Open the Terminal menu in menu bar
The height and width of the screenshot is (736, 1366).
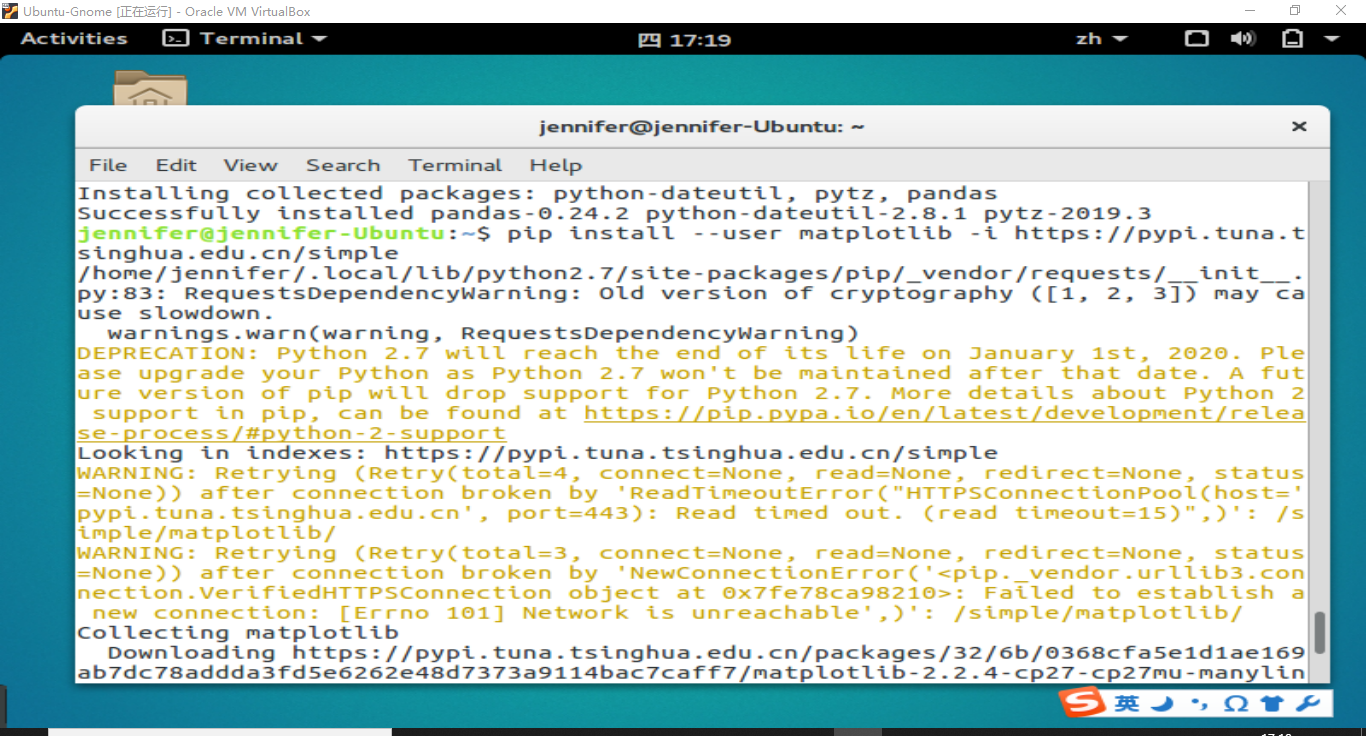coord(455,165)
